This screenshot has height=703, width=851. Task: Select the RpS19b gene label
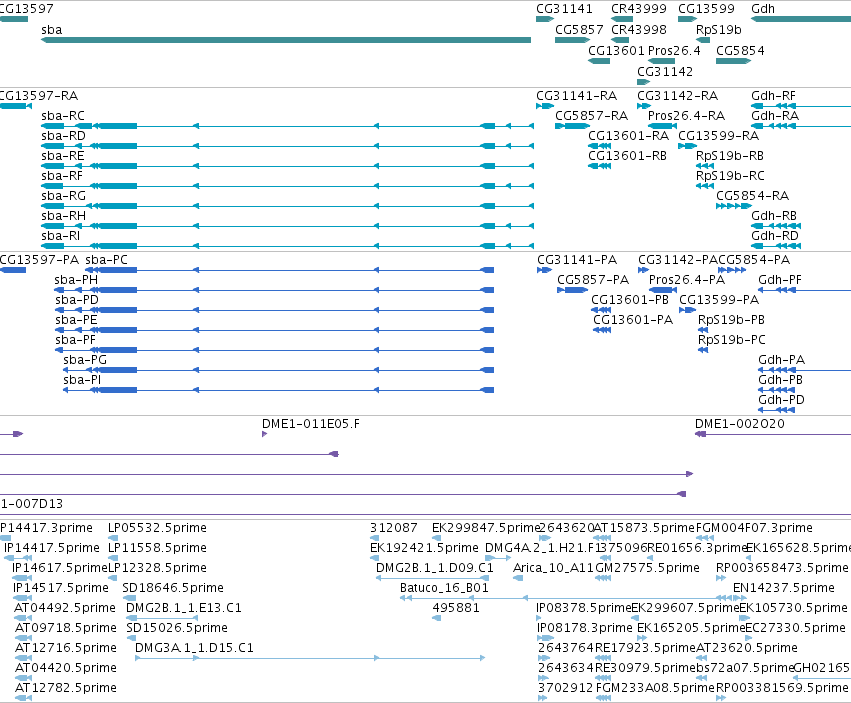(719, 29)
